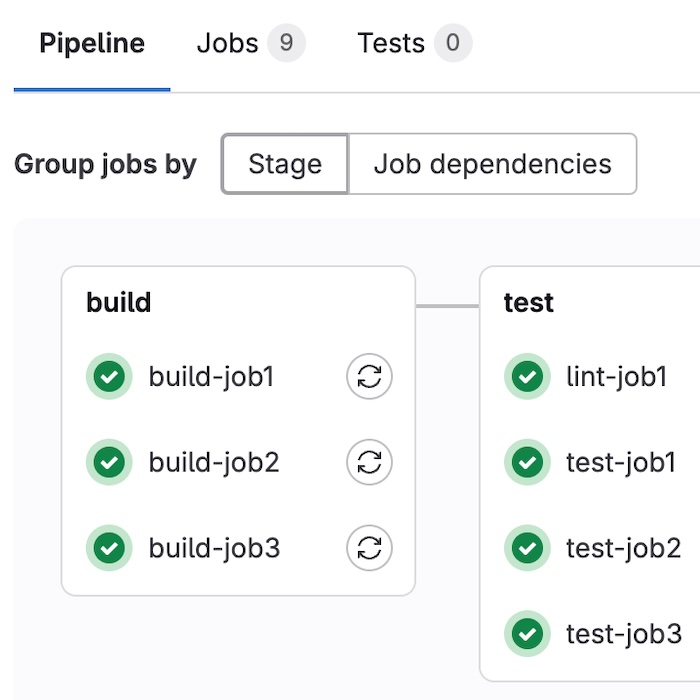
Task: Click build-job1 passed status icon
Action: 109,377
